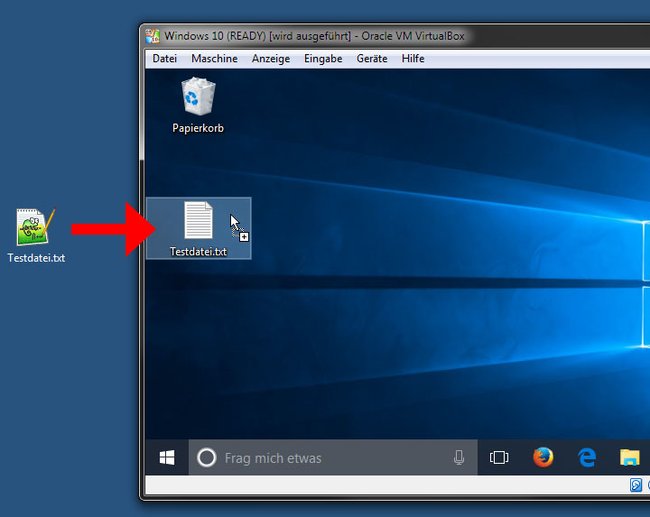Click the VirtualBox status bar disk icon
The width and height of the screenshot is (650, 517).
(x=635, y=485)
